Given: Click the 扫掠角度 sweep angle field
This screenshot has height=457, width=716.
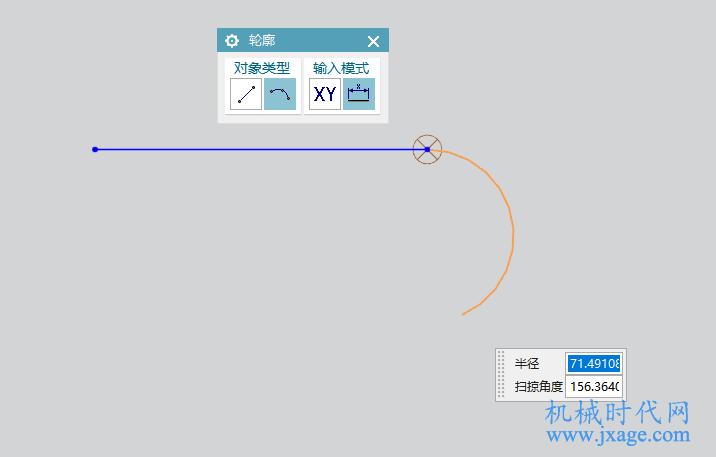Looking at the screenshot, I should (594, 386).
